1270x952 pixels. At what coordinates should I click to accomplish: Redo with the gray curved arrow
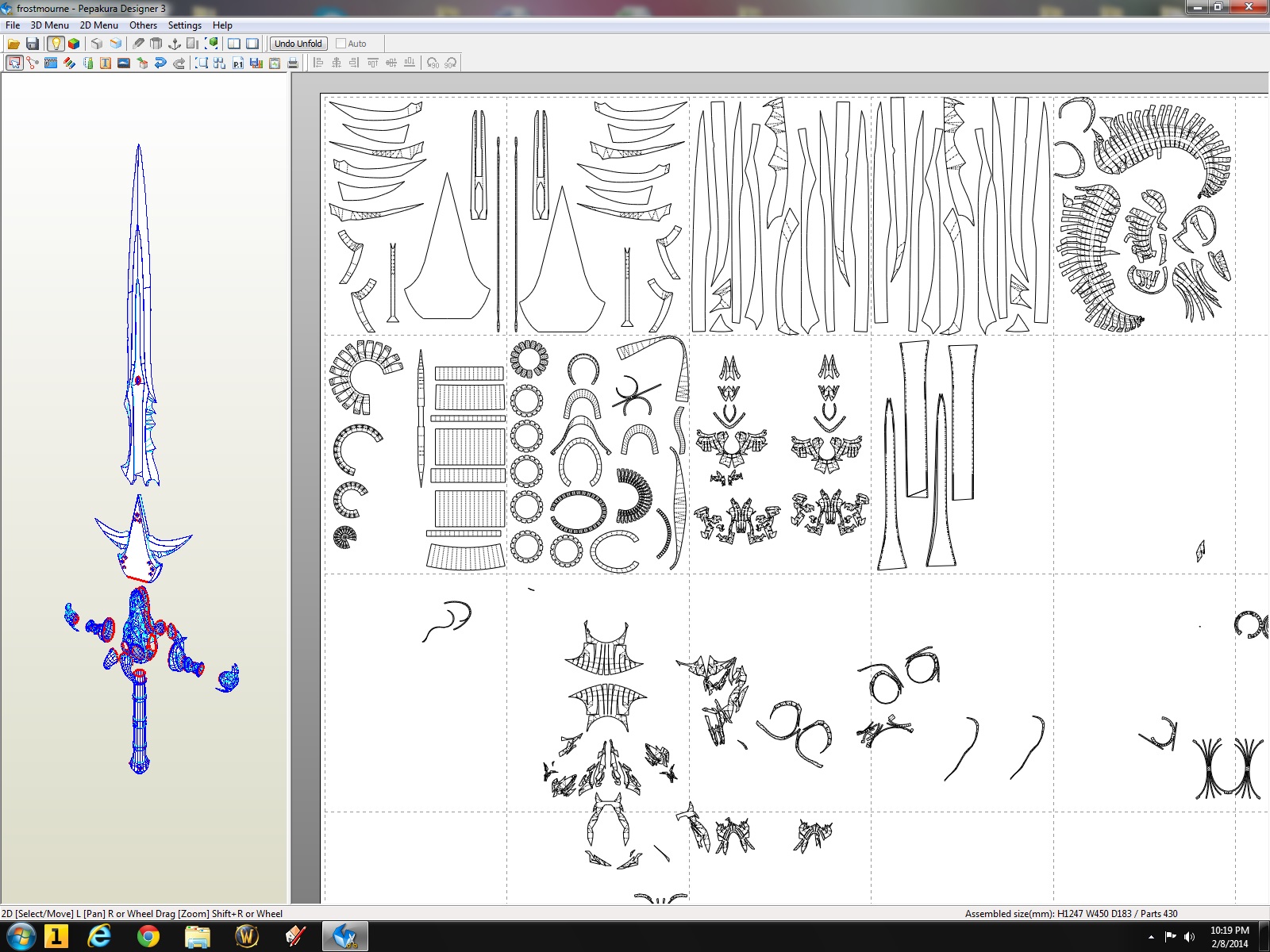coord(179,63)
